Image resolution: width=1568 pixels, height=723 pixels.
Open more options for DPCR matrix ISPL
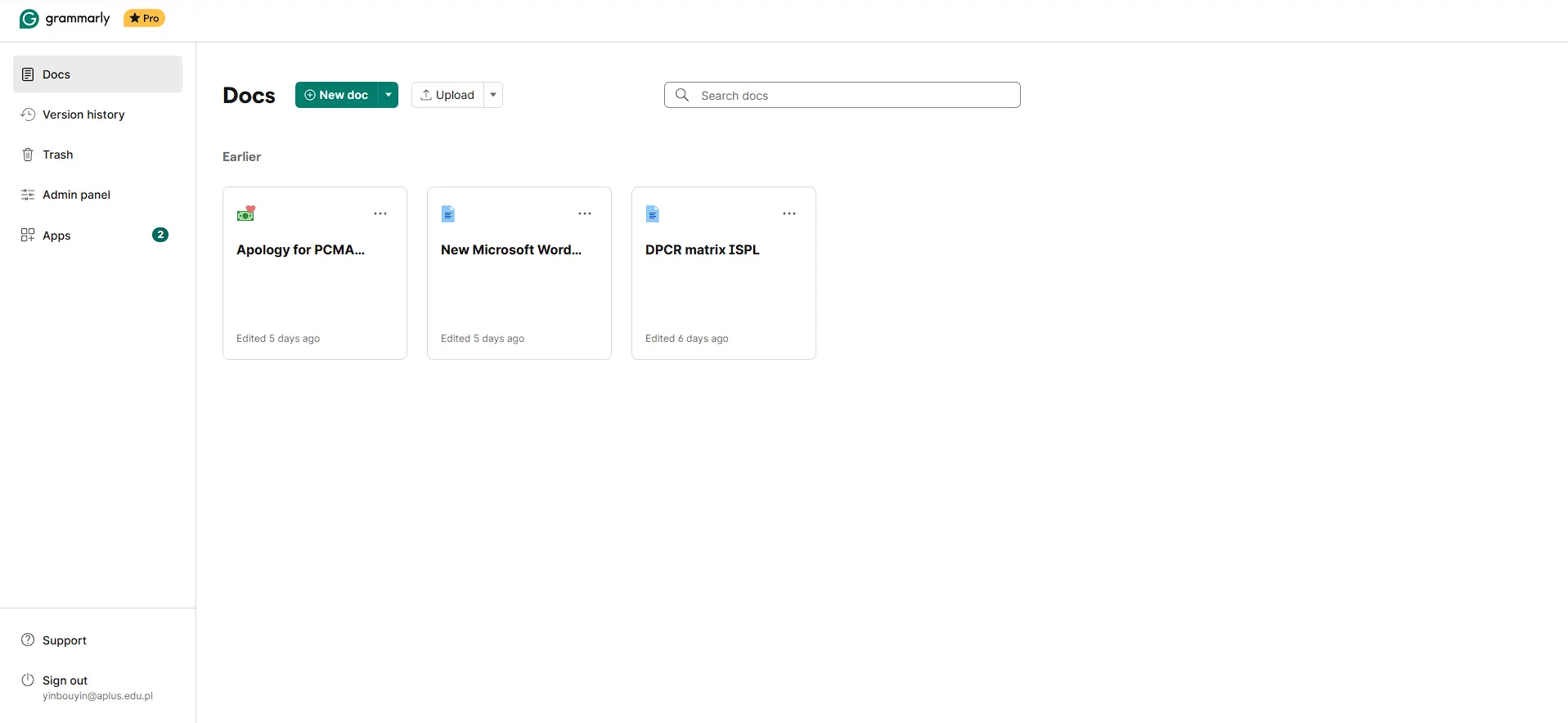click(x=789, y=213)
